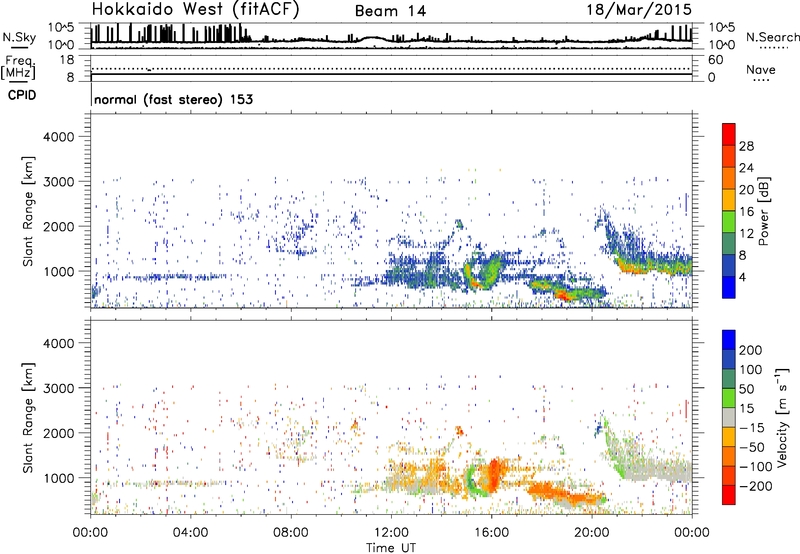The width and height of the screenshot is (800, 554).
Task: Click the "Power [dB]" colorbar title
Action: pyautogui.click(x=763, y=211)
